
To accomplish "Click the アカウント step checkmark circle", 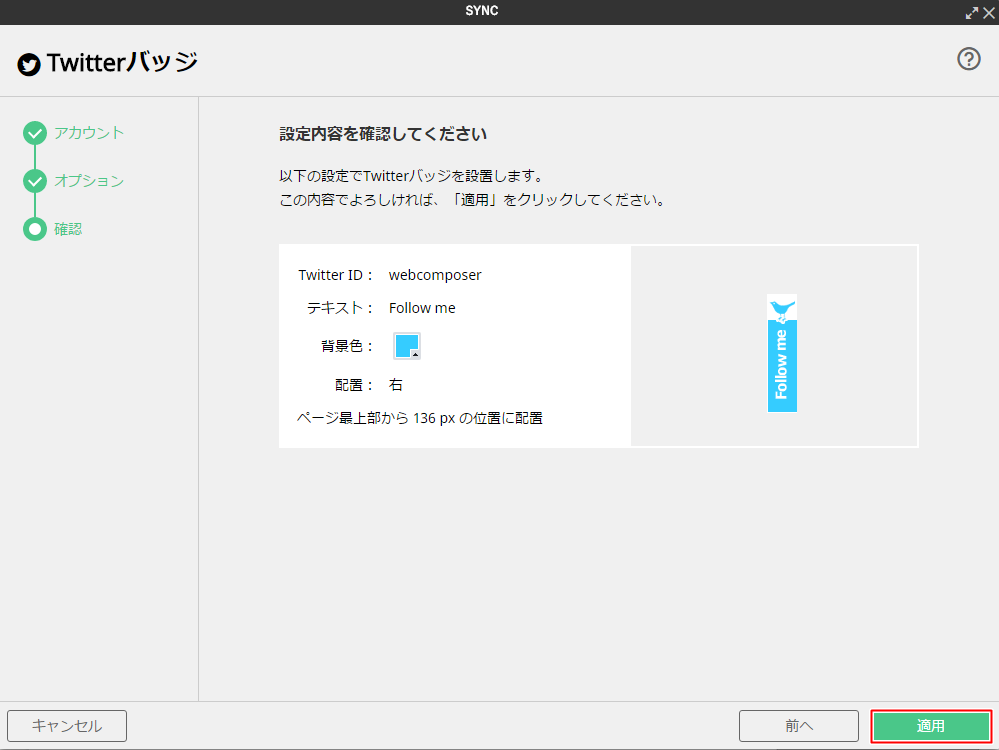I will (x=35, y=133).
